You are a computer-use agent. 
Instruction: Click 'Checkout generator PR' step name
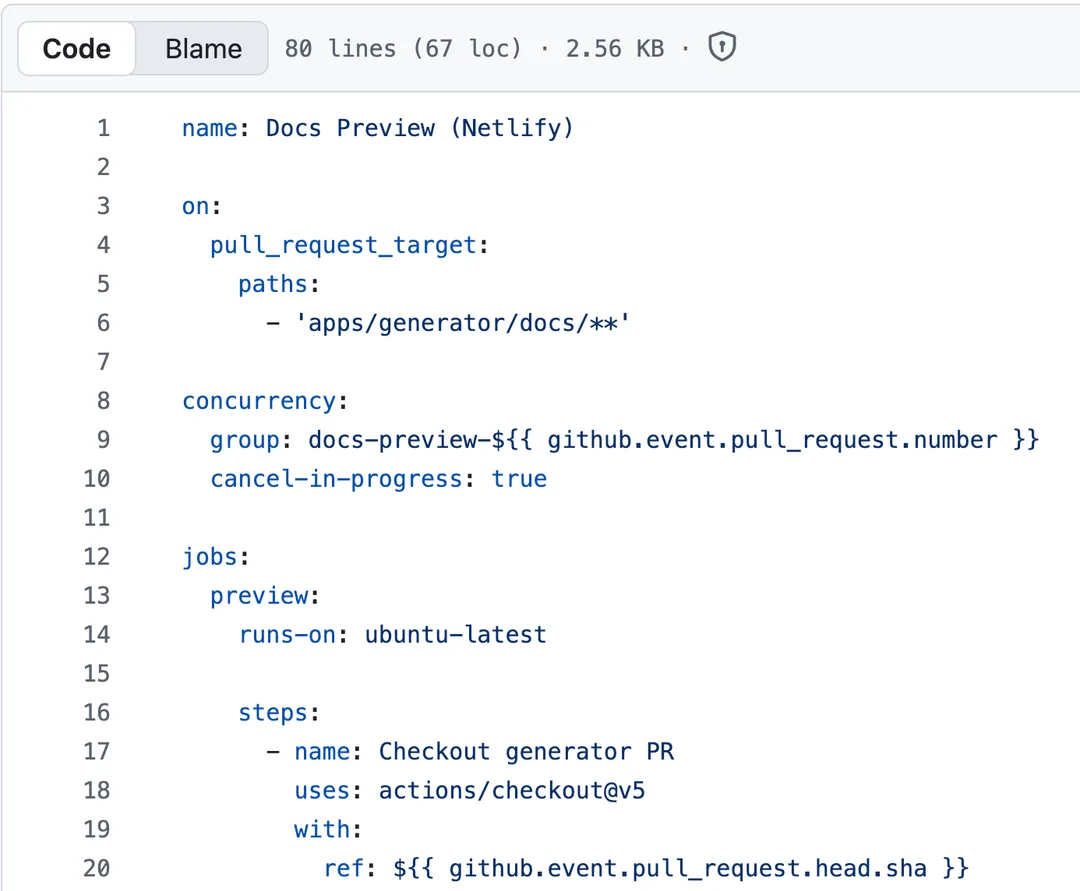click(526, 751)
